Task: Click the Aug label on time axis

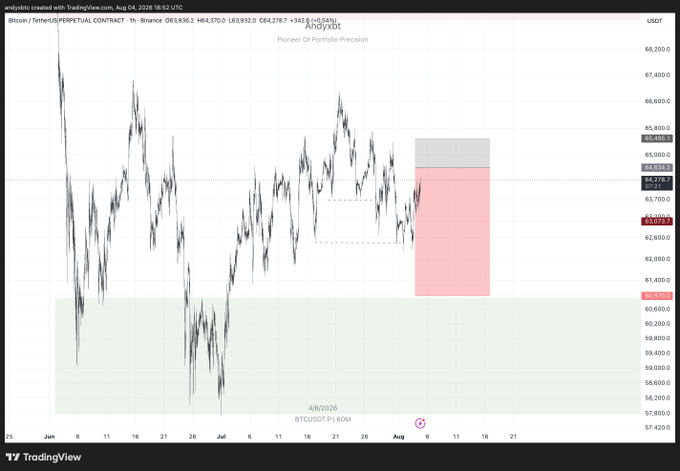Action: pyautogui.click(x=399, y=437)
